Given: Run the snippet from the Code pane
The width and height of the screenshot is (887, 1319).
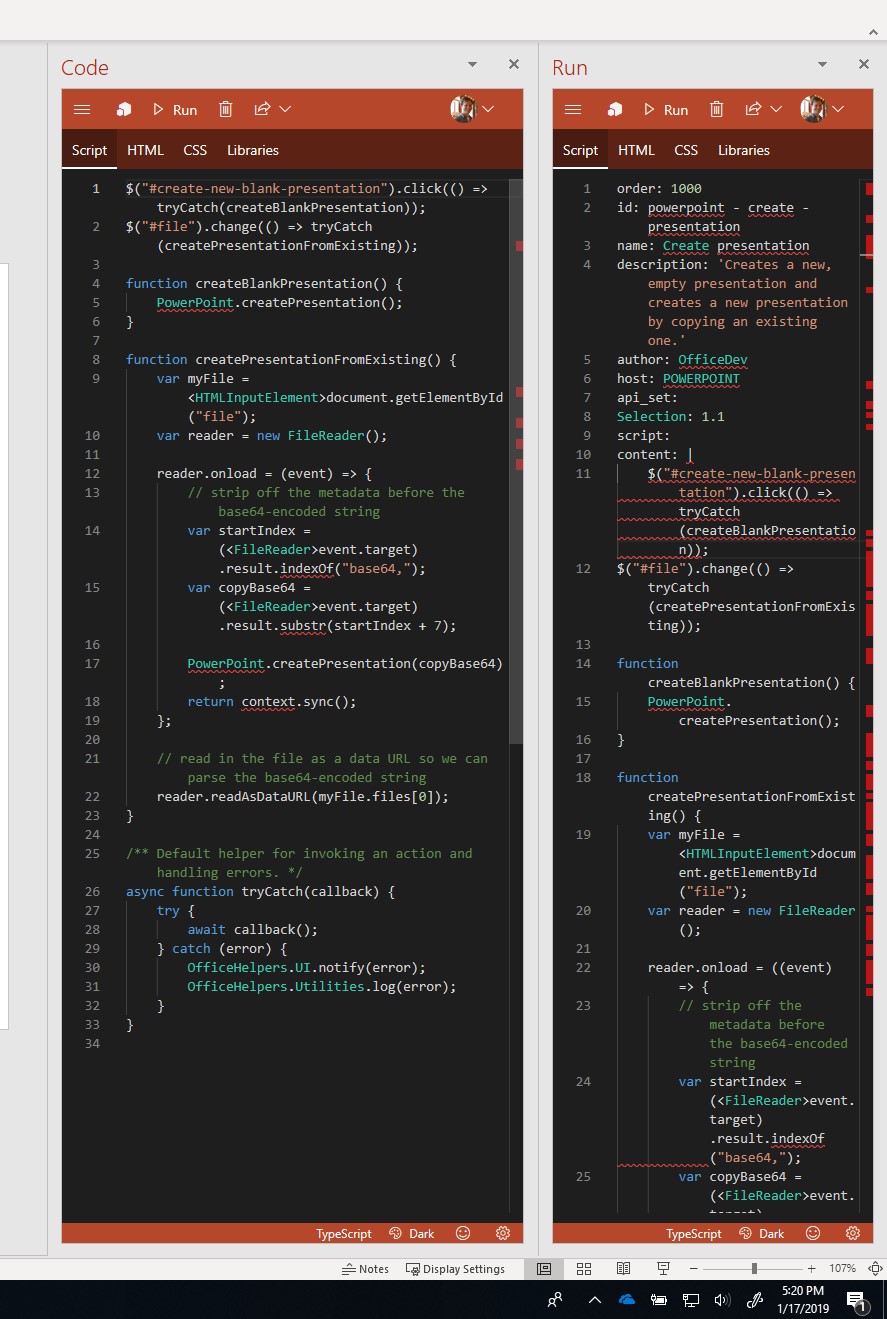Looking at the screenshot, I should pos(177,109).
